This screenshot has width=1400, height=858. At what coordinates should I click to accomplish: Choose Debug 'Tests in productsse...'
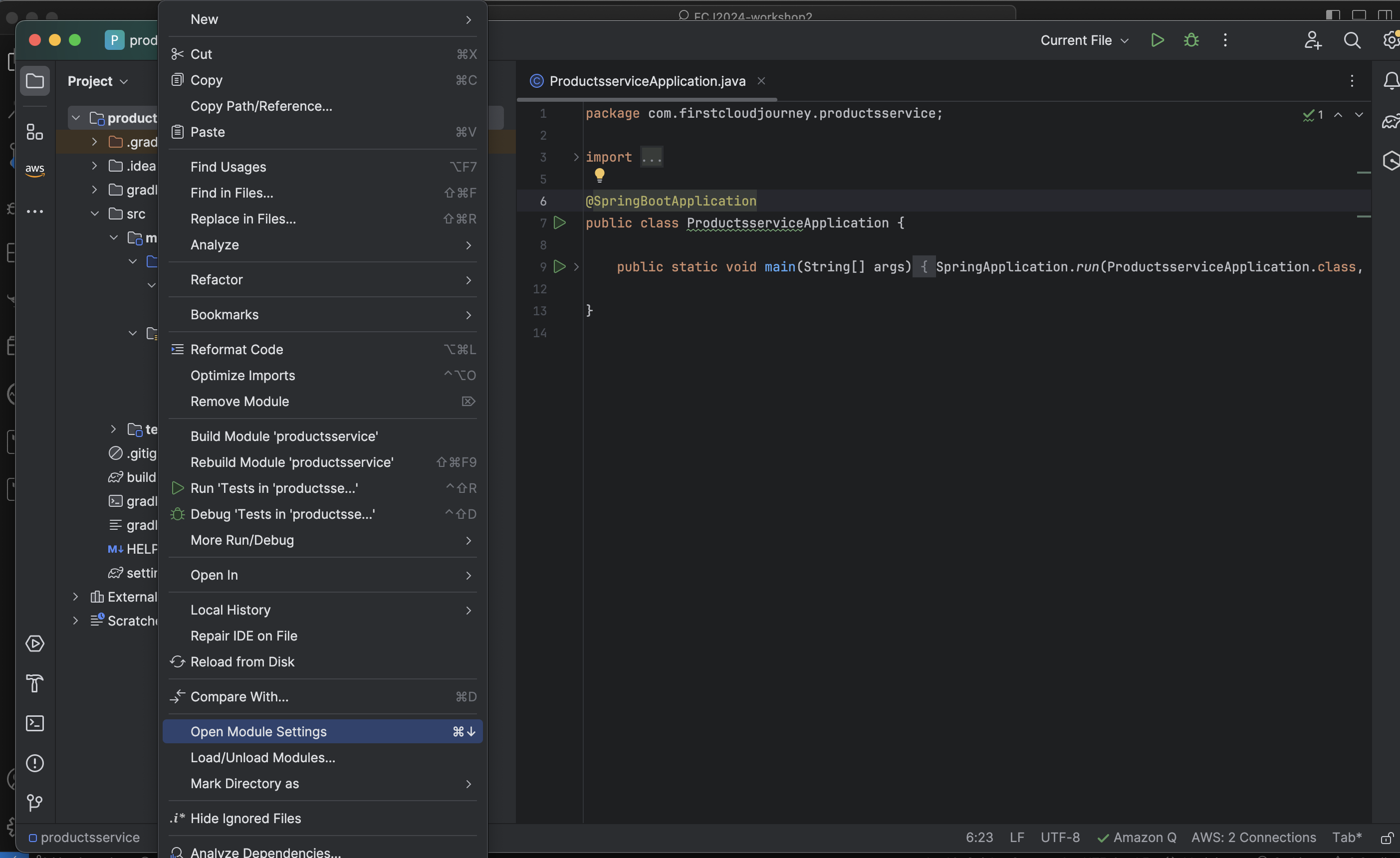[x=322, y=514]
